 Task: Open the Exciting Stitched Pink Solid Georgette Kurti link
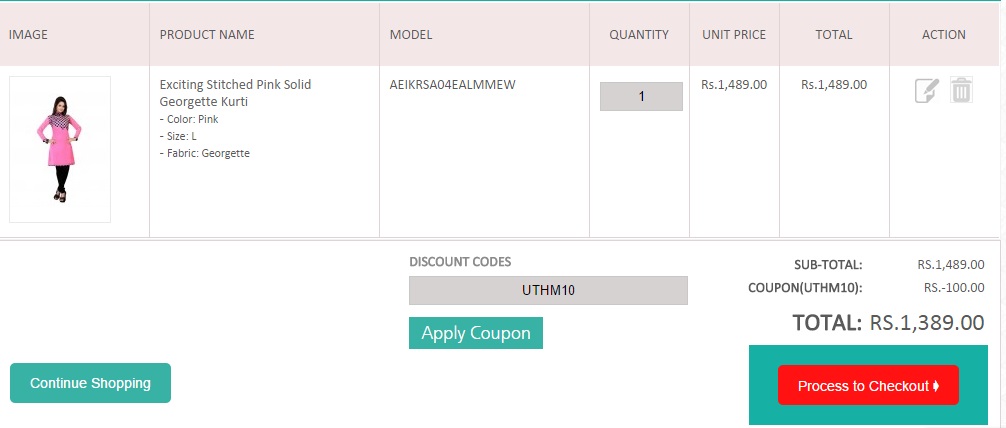235,93
